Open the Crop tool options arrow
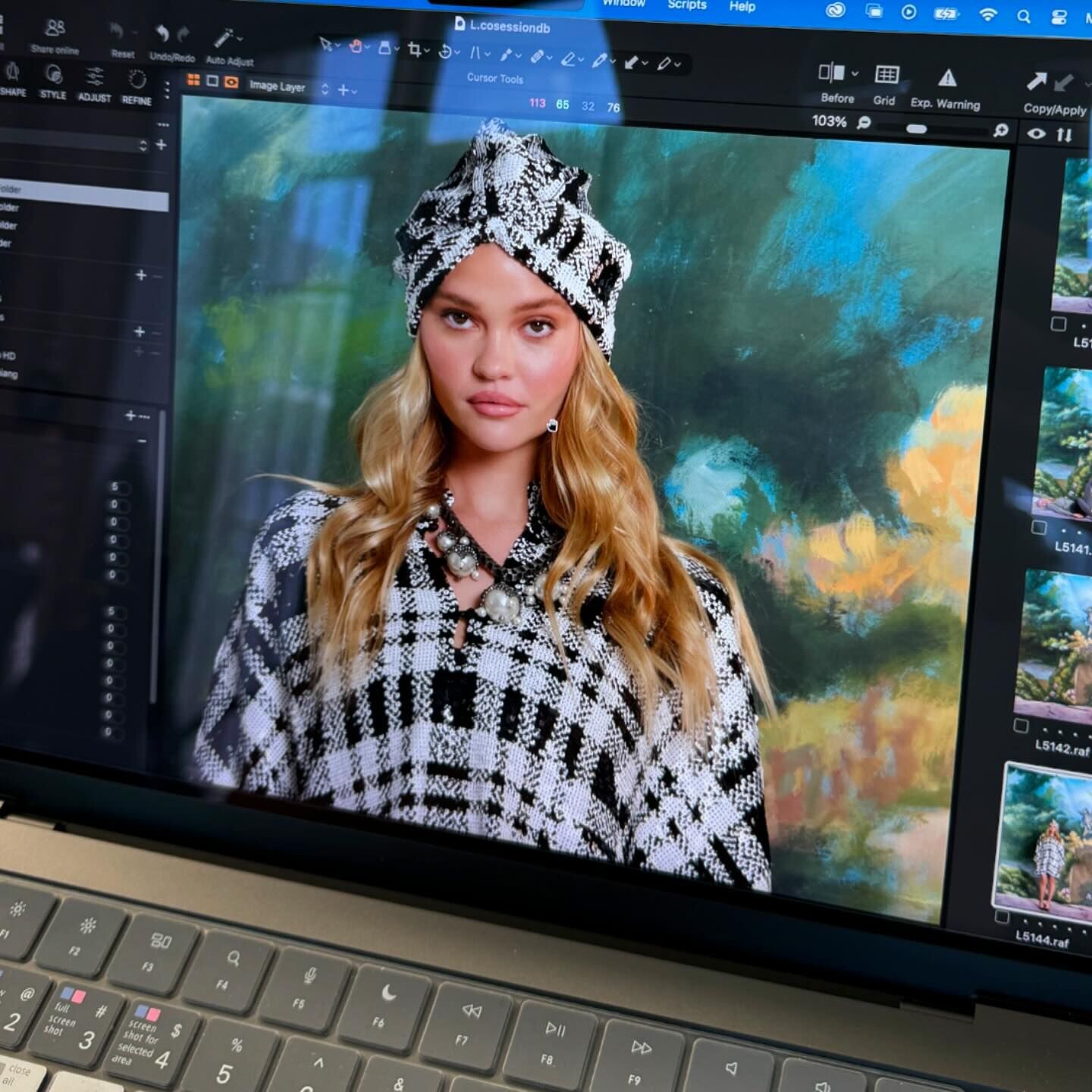Screen dimensions: 1092x1092 coord(426,50)
